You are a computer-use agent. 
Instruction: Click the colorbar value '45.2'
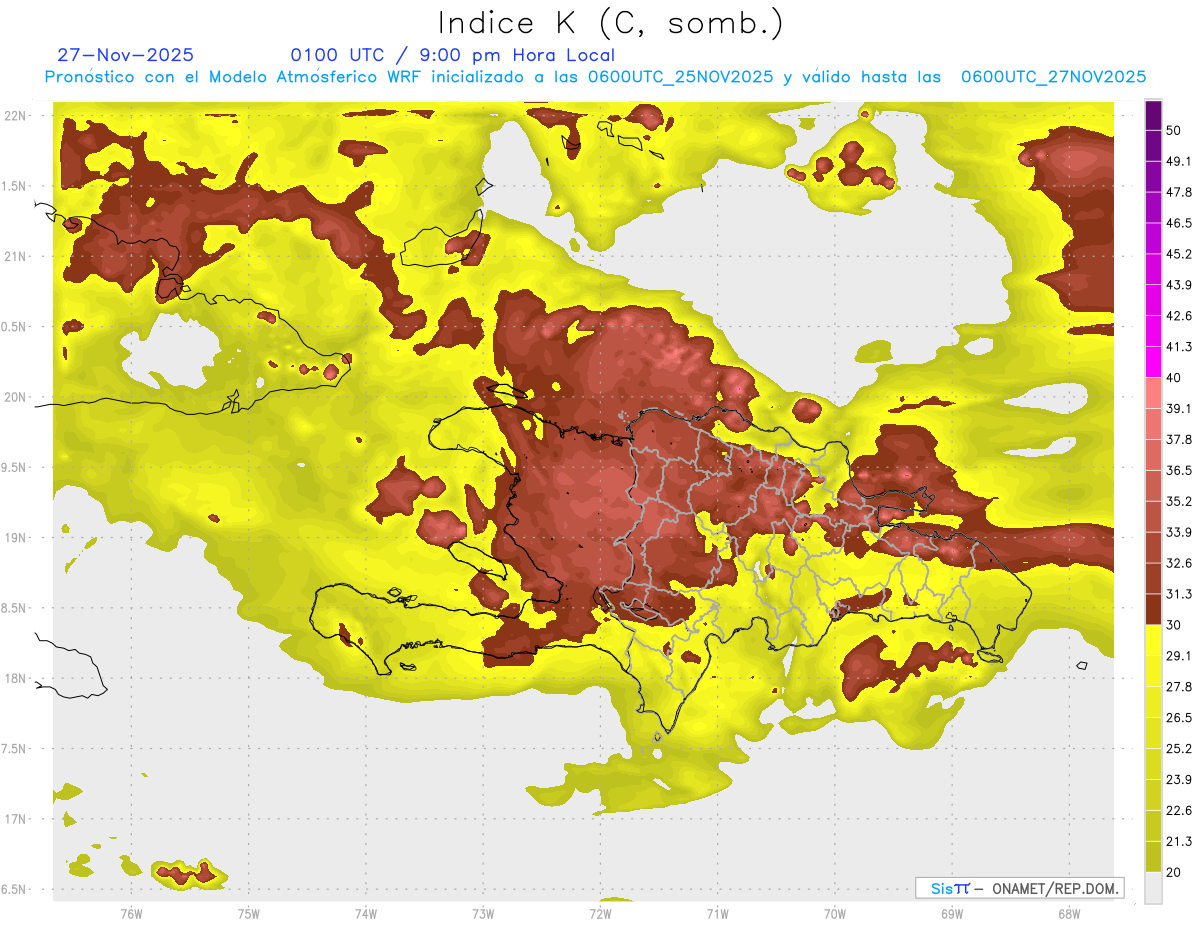pos(1178,254)
